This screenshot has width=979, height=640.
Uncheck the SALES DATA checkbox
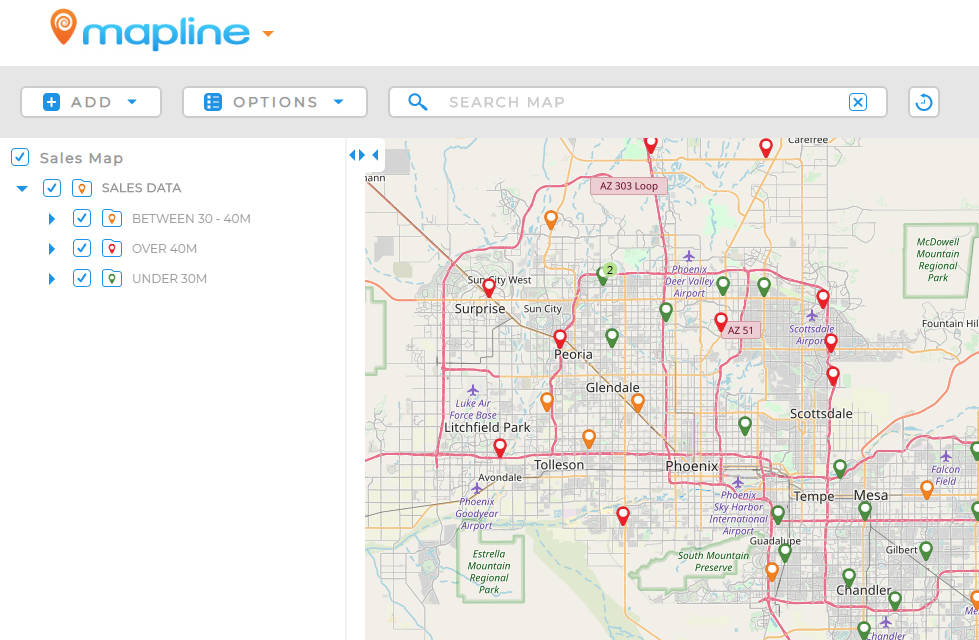tap(52, 187)
